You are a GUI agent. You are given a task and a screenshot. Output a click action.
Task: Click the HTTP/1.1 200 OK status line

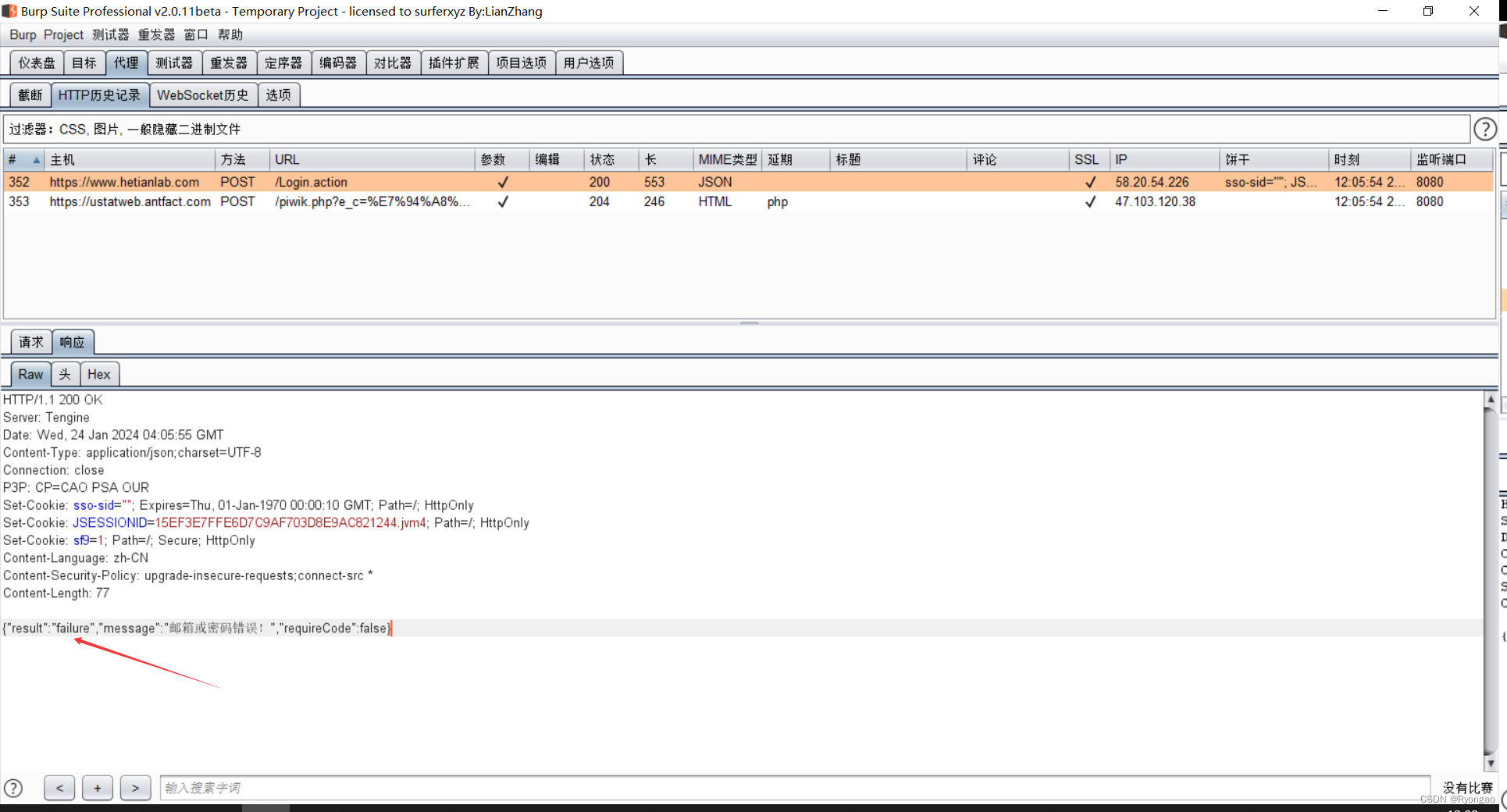click(x=52, y=400)
